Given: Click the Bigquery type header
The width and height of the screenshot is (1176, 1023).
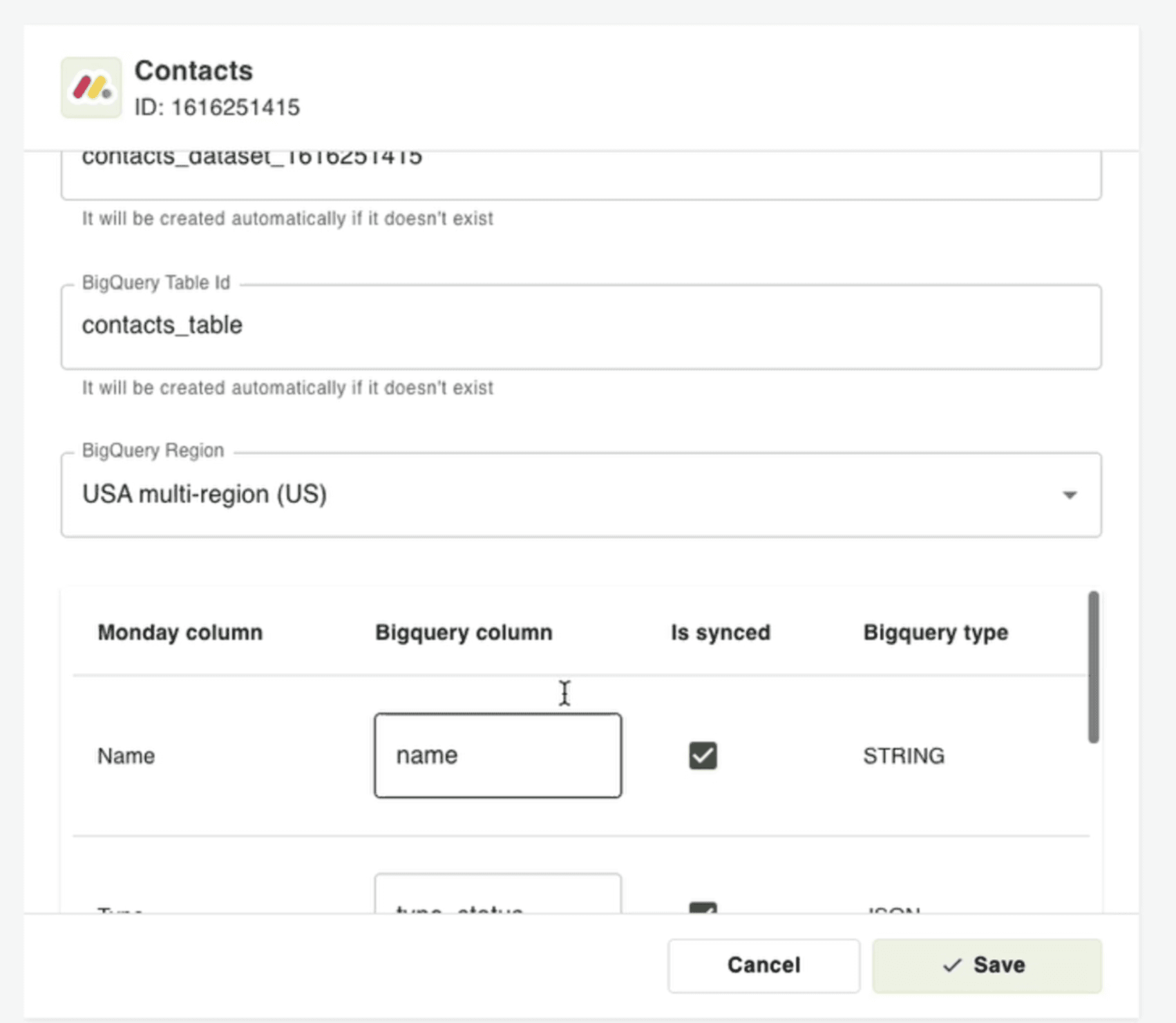Looking at the screenshot, I should click(x=935, y=632).
